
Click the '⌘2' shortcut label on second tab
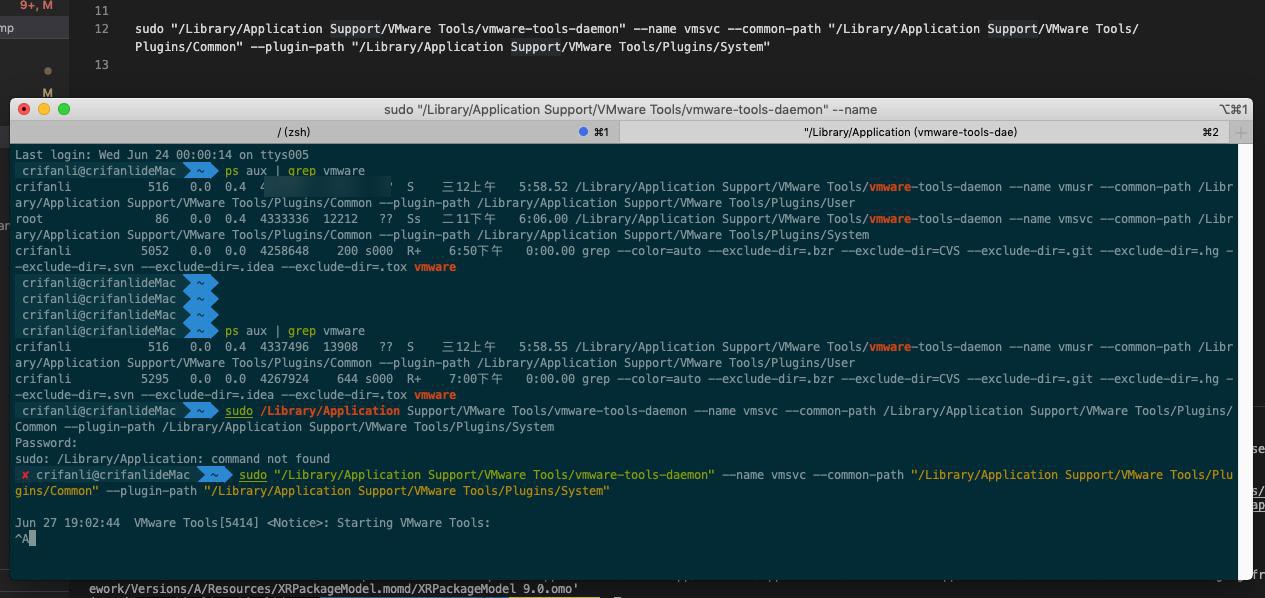(1210, 132)
